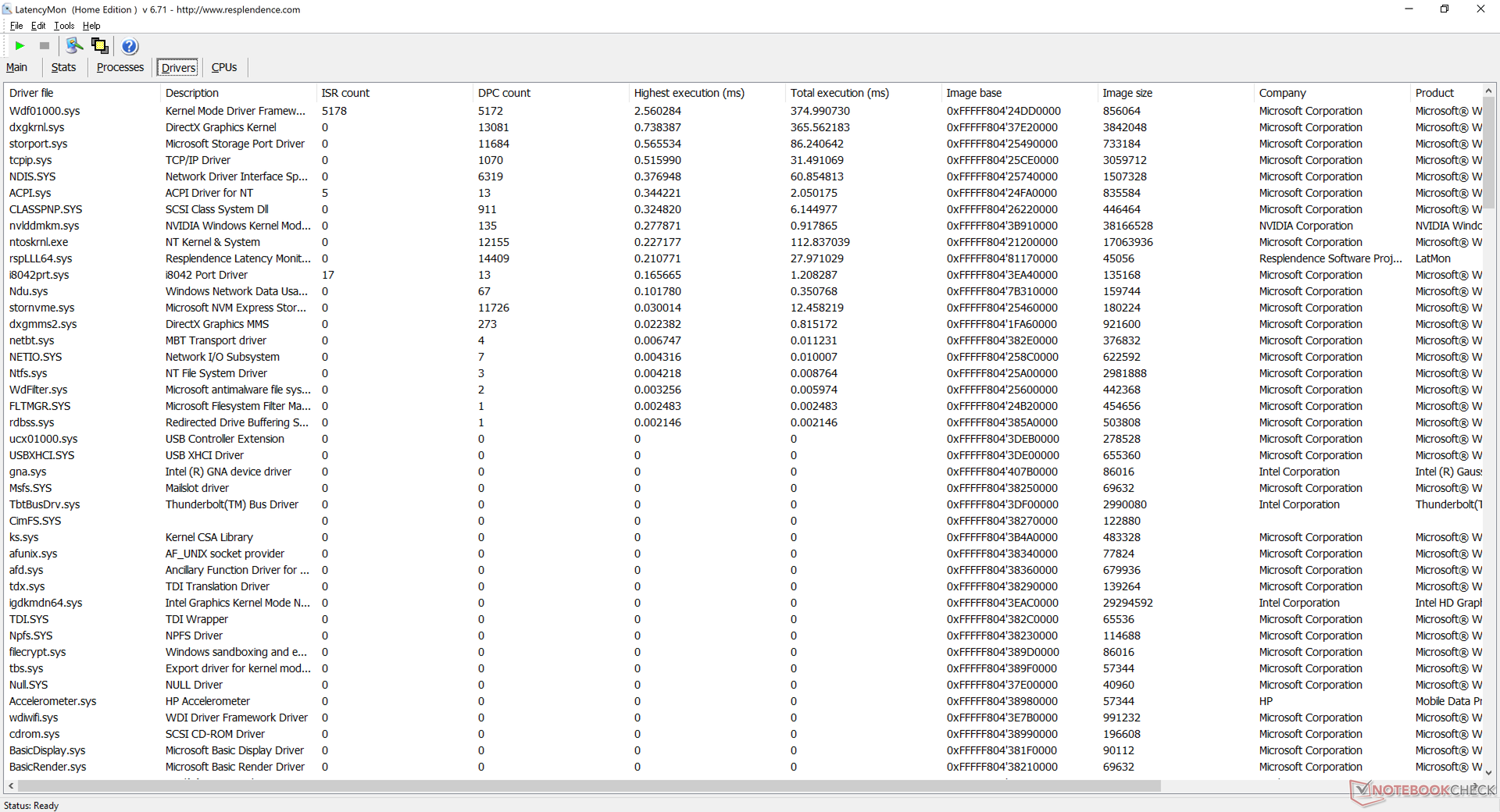Sort by Total execution (ms) column header
The width and height of the screenshot is (1500, 812).
pyautogui.click(x=862, y=93)
